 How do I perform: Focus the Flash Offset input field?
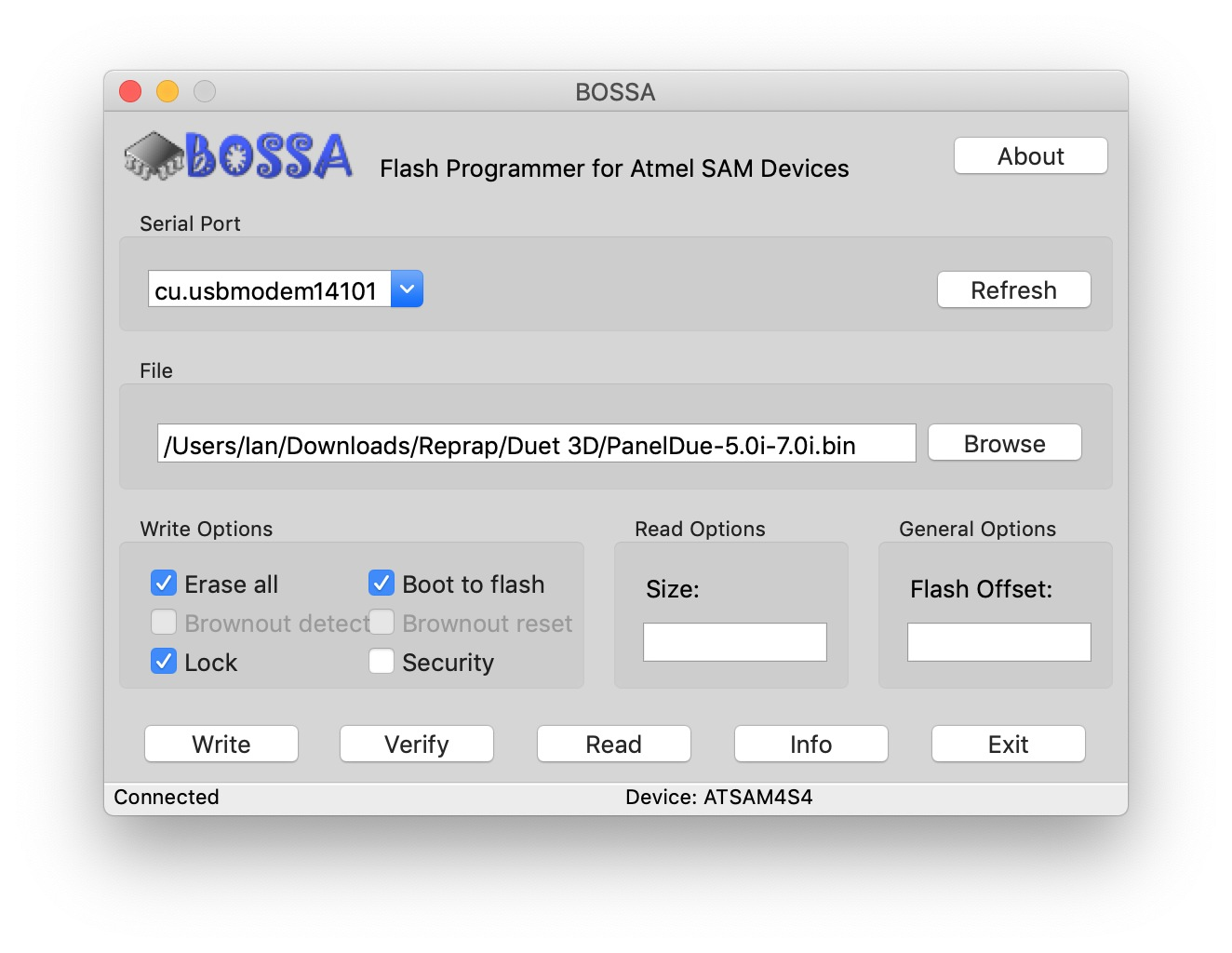tap(999, 642)
